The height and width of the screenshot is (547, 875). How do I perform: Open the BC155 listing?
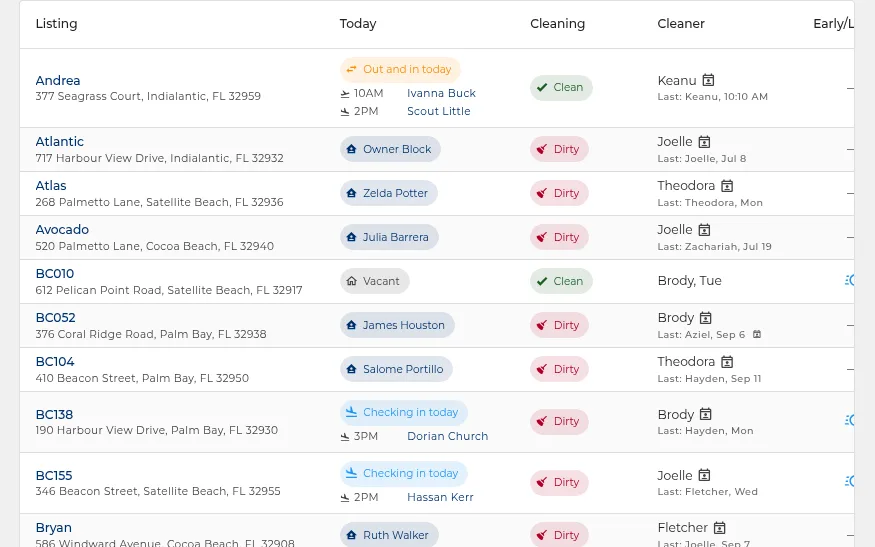click(54, 476)
